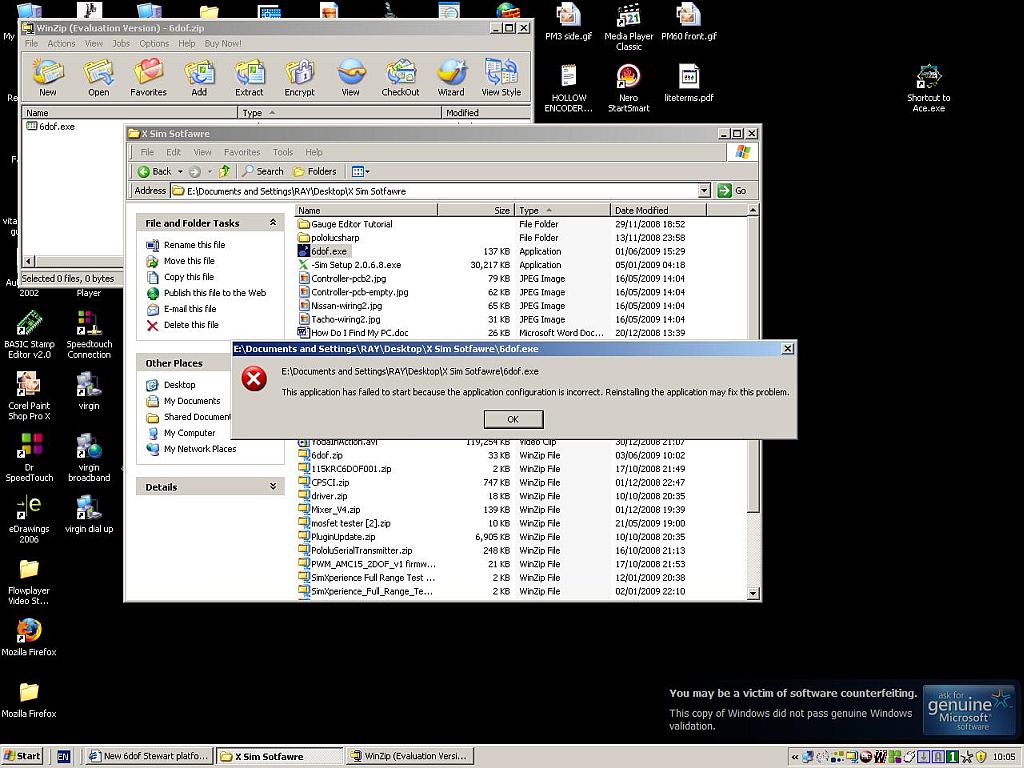1024x768 pixels.
Task: Open Search in the Explorer toolbar
Action: click(263, 171)
